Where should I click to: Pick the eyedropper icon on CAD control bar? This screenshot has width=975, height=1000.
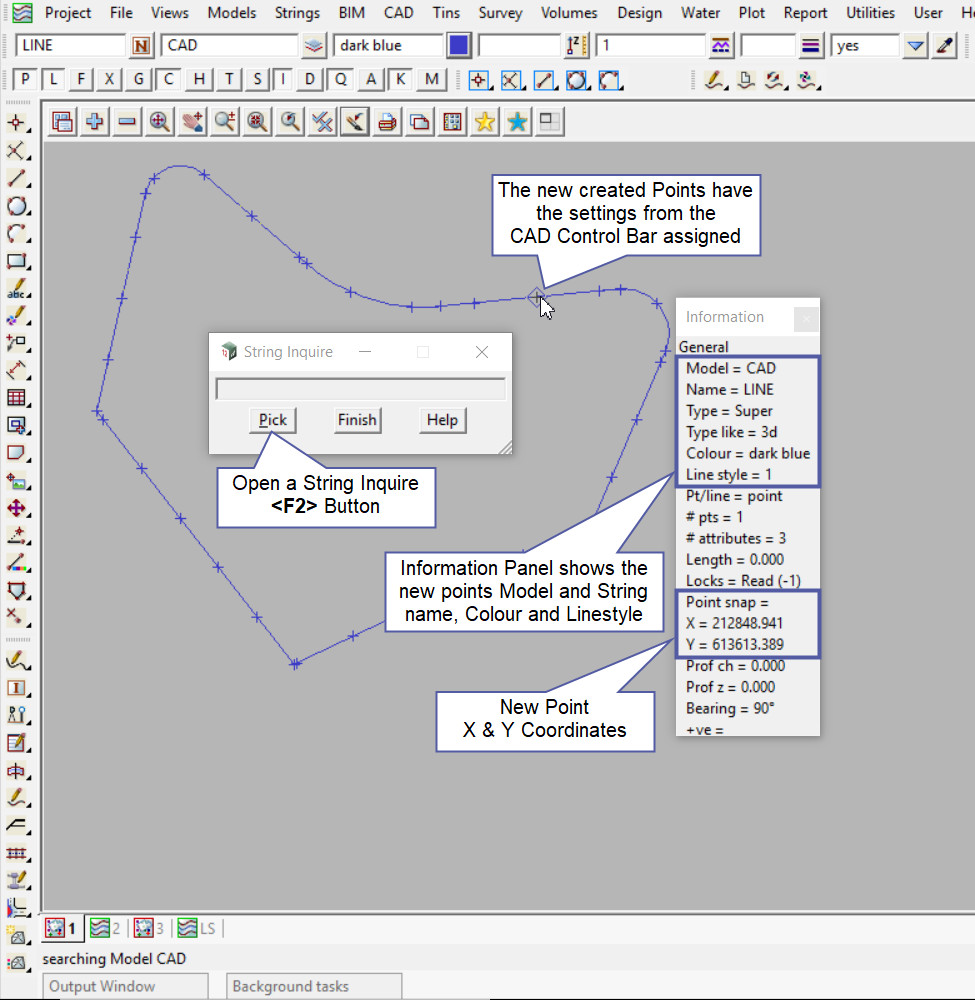943,46
